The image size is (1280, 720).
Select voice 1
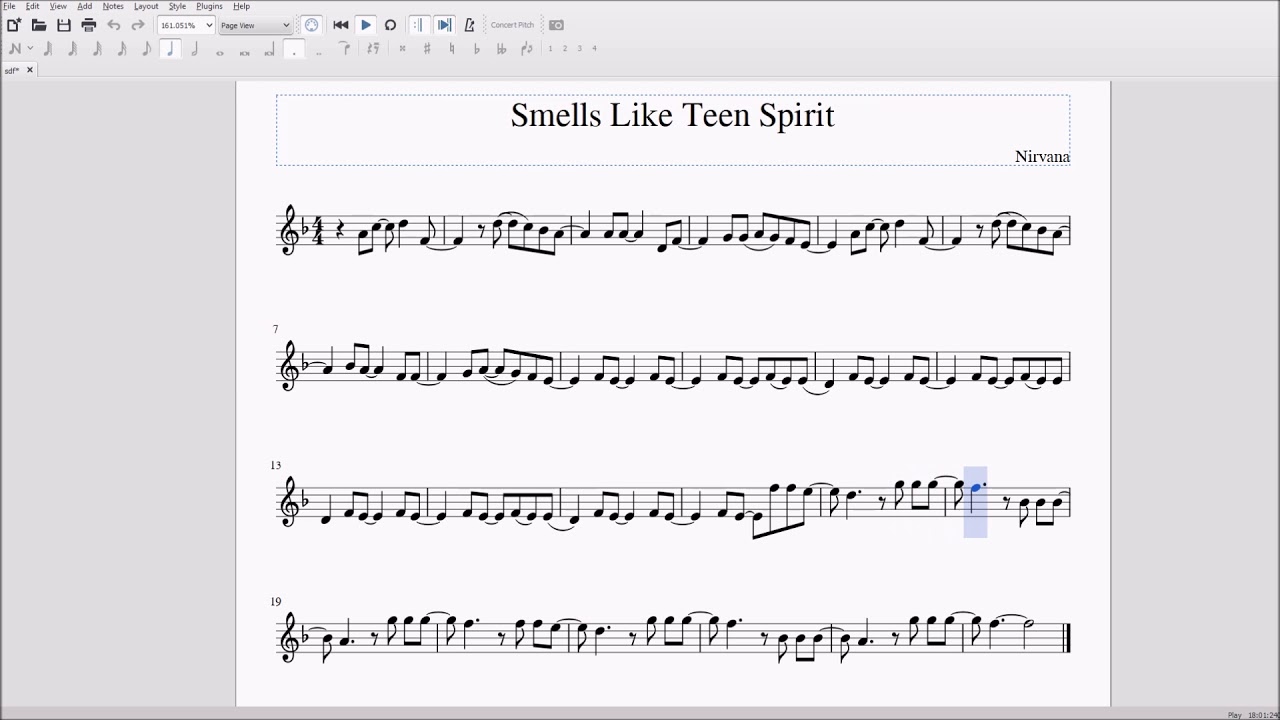coord(550,48)
